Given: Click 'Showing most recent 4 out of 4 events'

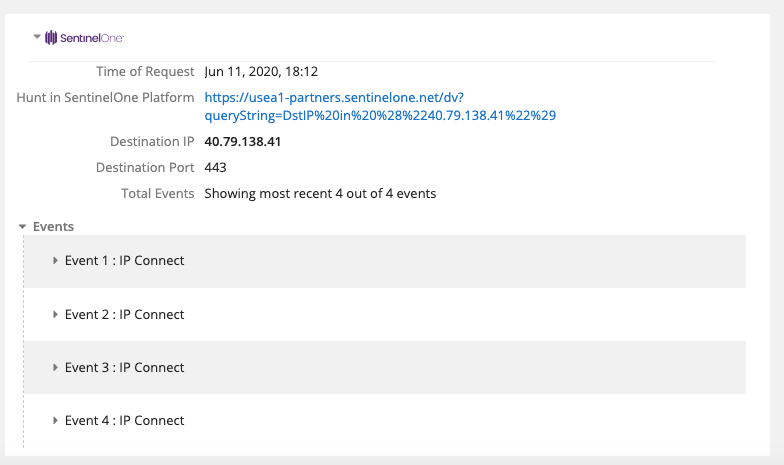Looking at the screenshot, I should click(x=320, y=193).
